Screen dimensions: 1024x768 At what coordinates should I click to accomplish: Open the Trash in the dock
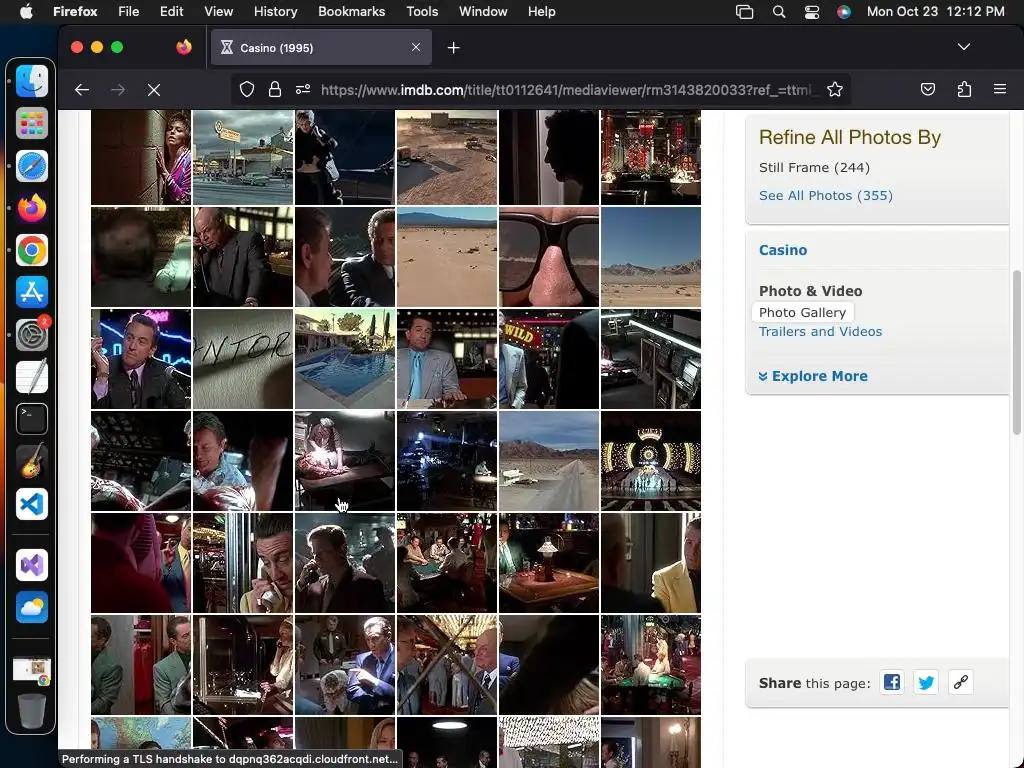click(x=32, y=711)
